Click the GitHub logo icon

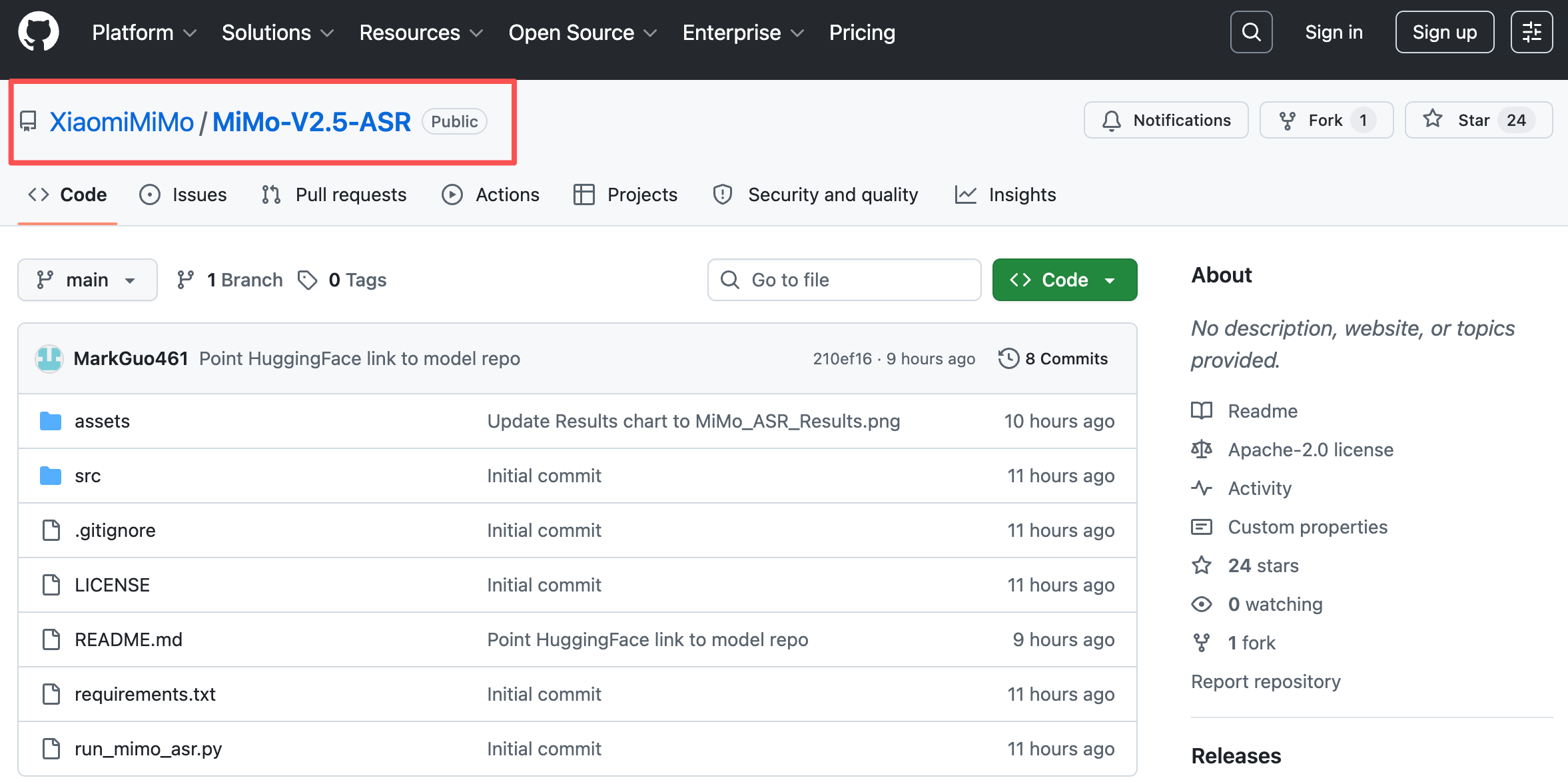click(39, 31)
